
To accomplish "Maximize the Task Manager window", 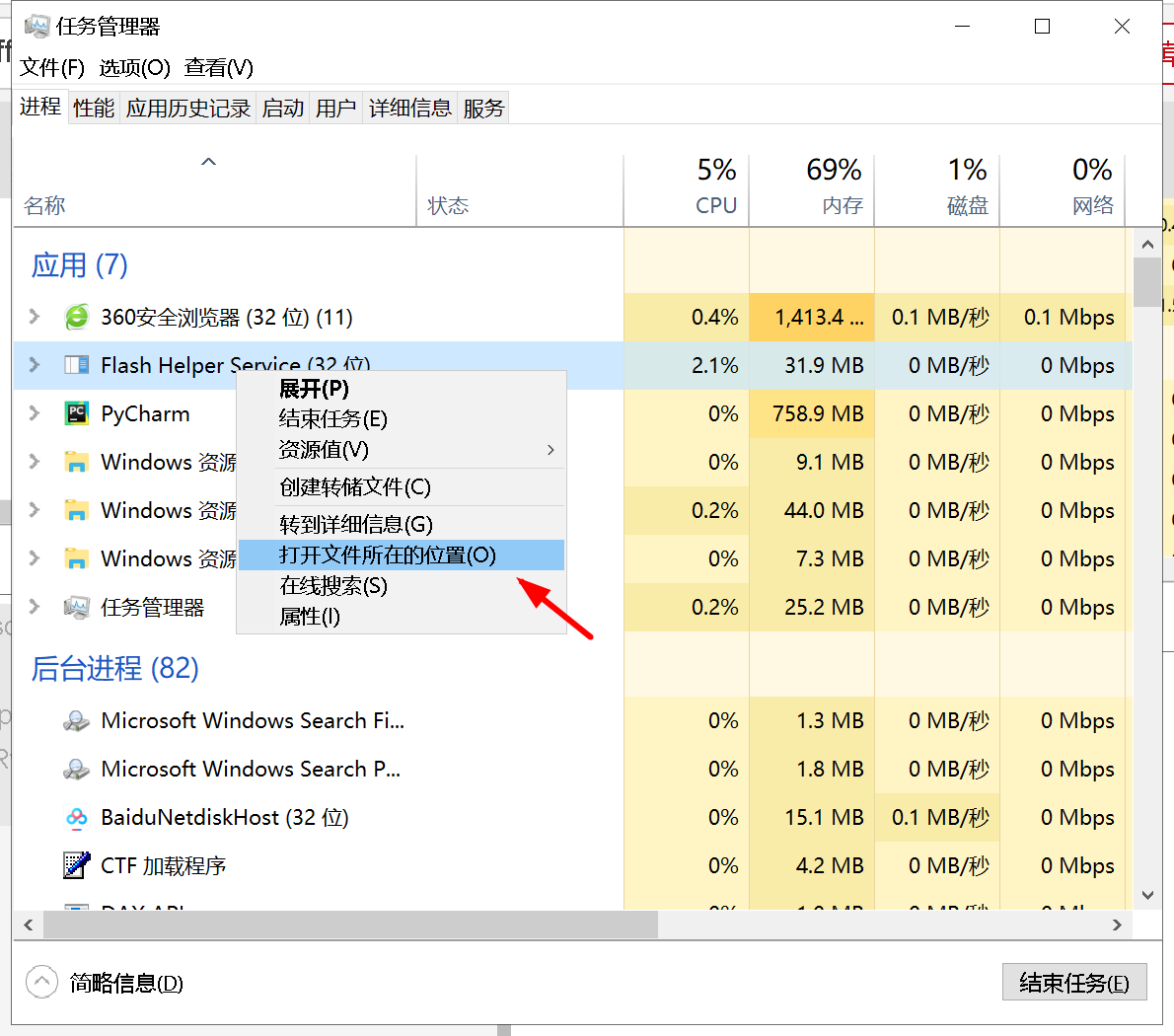I will pos(1042,27).
